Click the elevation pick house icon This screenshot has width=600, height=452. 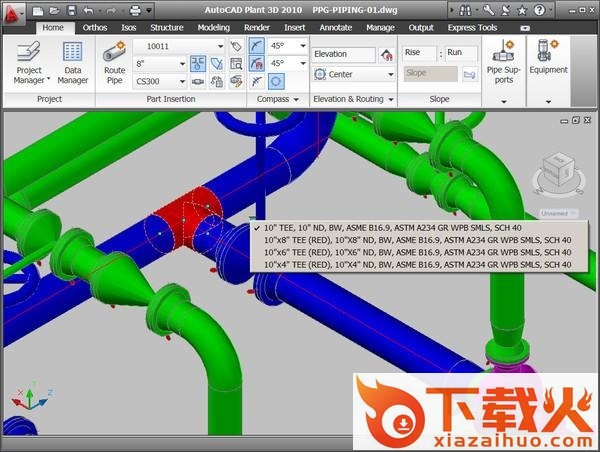[387, 55]
